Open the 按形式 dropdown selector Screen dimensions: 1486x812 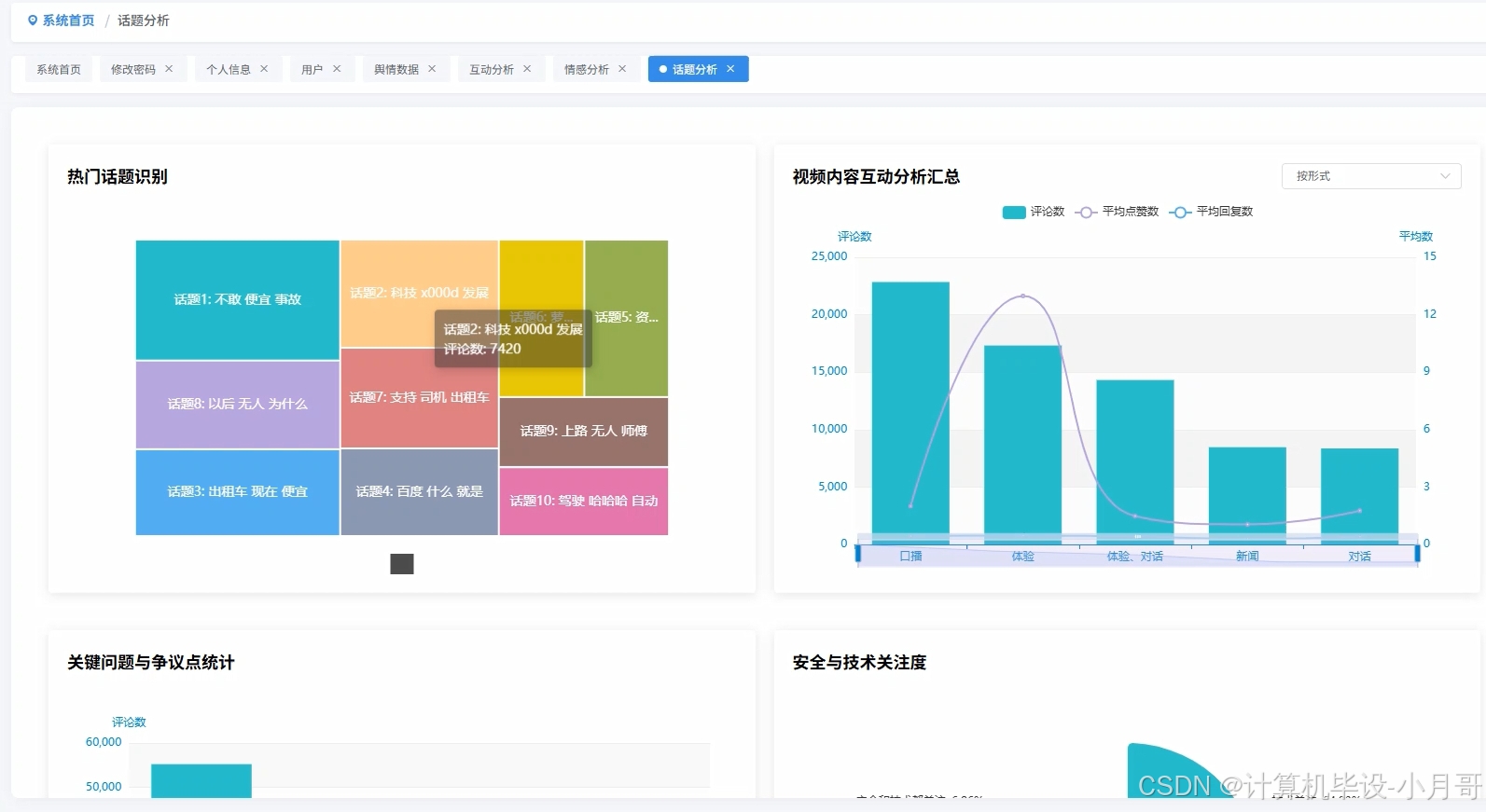click(x=1371, y=176)
